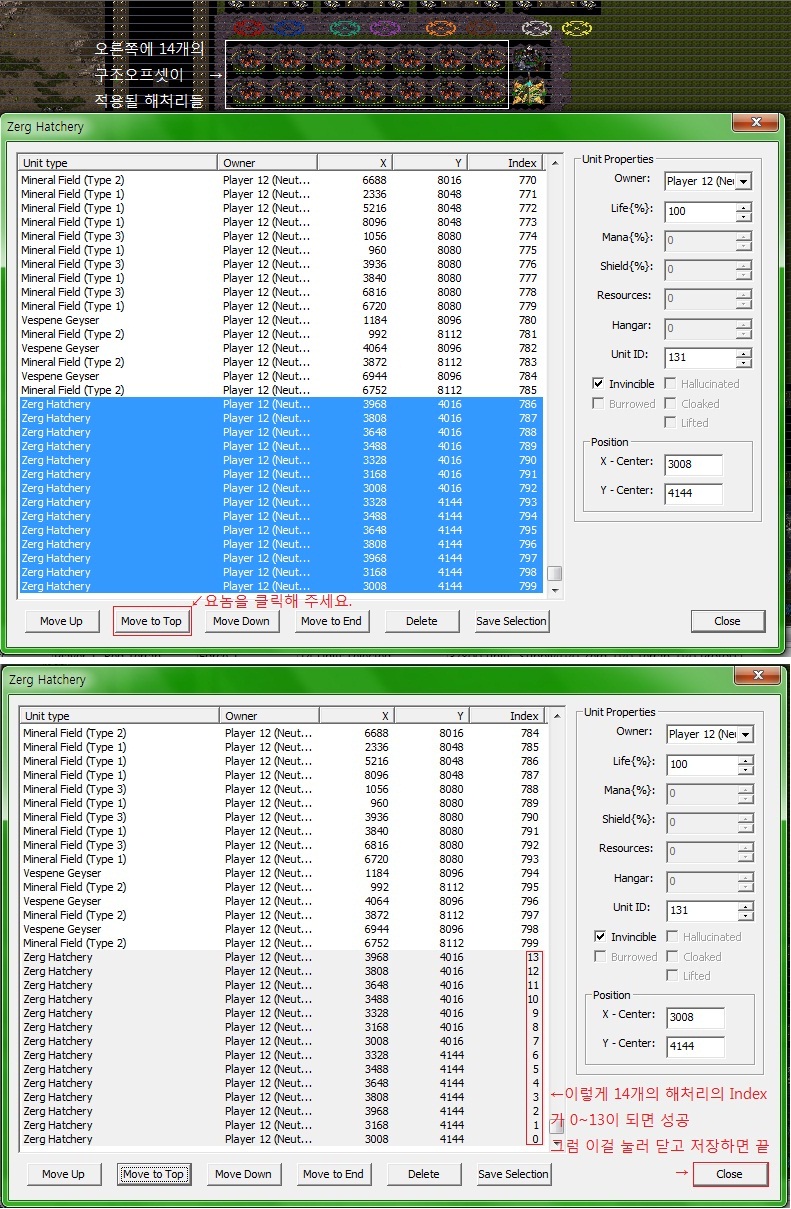Sort by Index column in upper dialog
The image size is (791, 1209).
point(505,163)
